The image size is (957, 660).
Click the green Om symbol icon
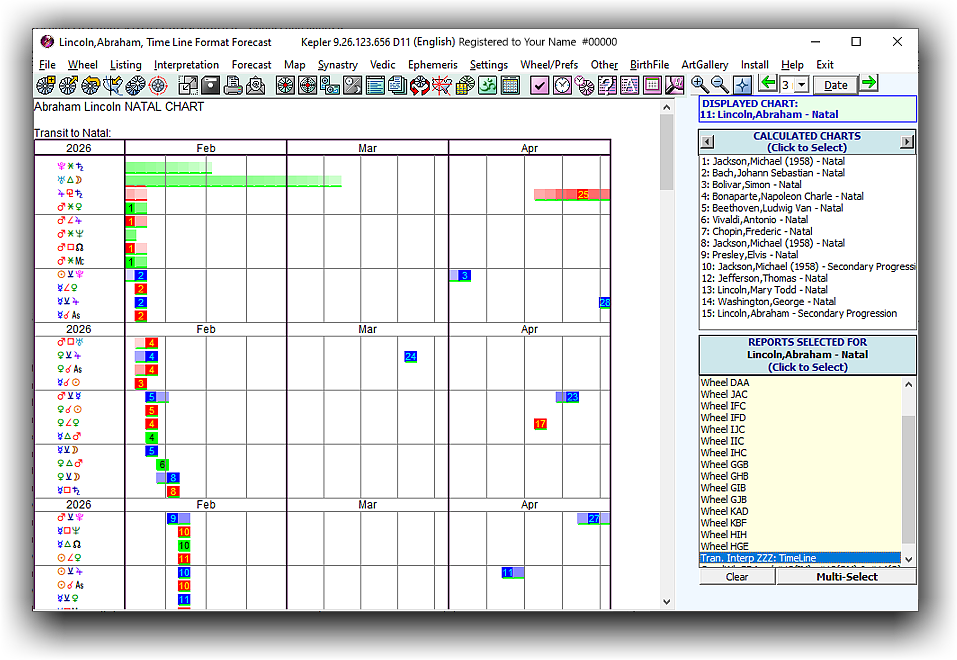(487, 86)
